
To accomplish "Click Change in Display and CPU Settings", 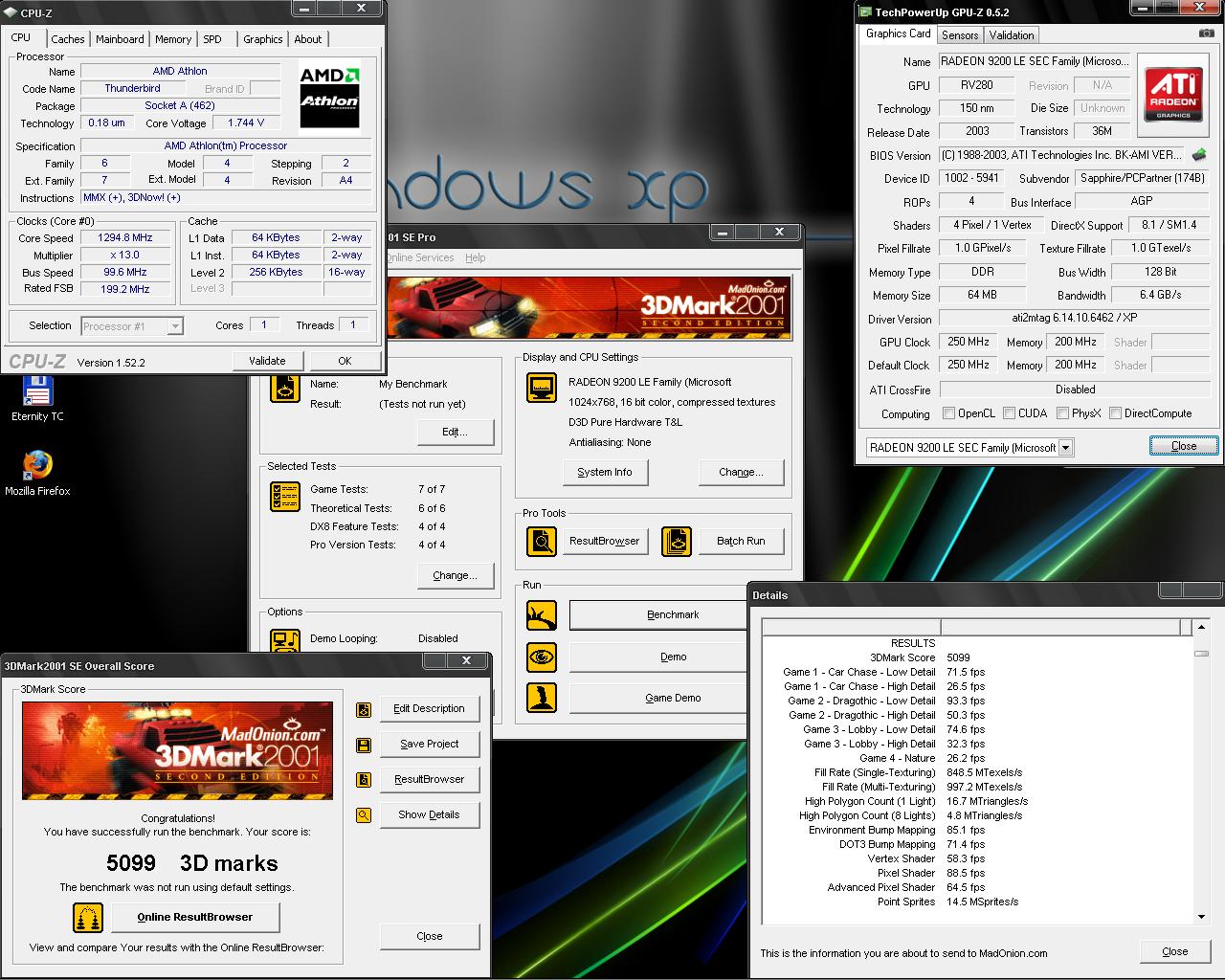I will pos(741,472).
